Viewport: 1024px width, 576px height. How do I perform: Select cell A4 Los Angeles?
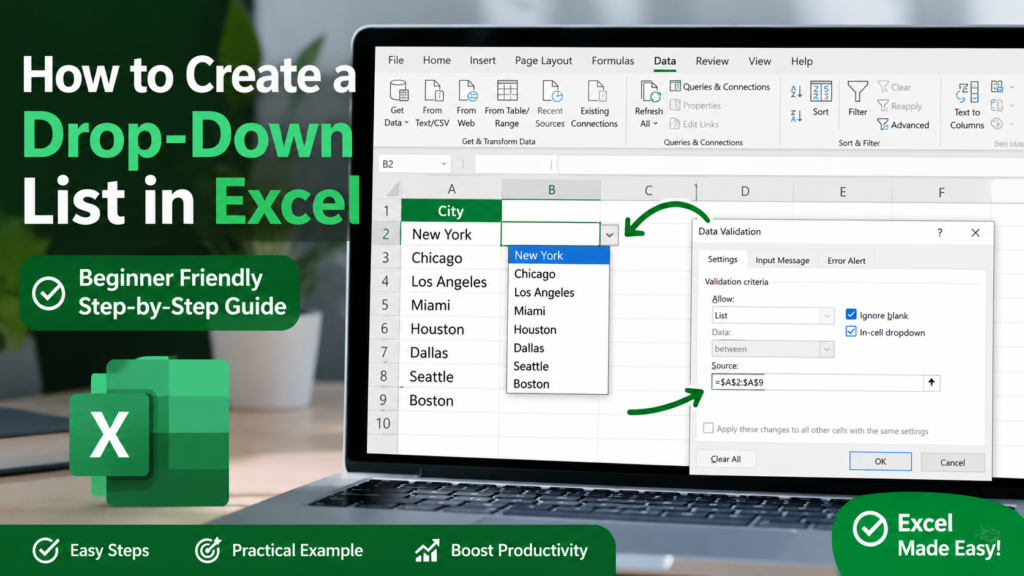coord(450,281)
